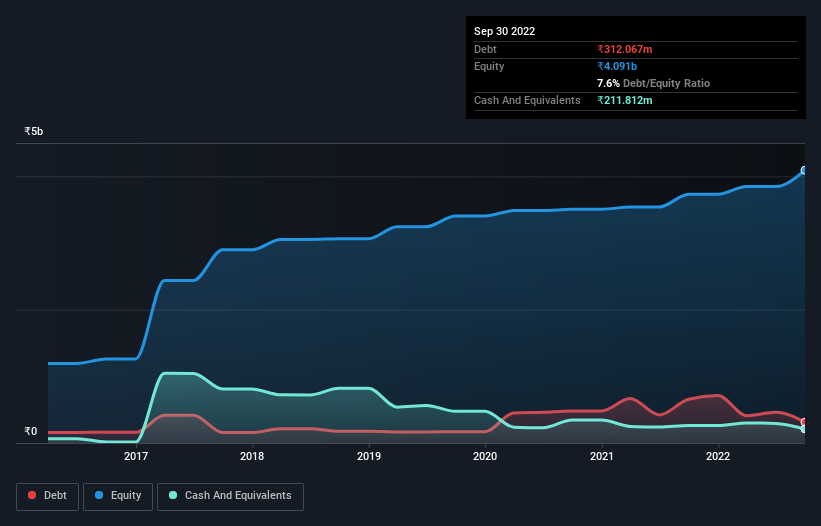
Task: Click the 2021 x-axis label
Action: (x=602, y=456)
